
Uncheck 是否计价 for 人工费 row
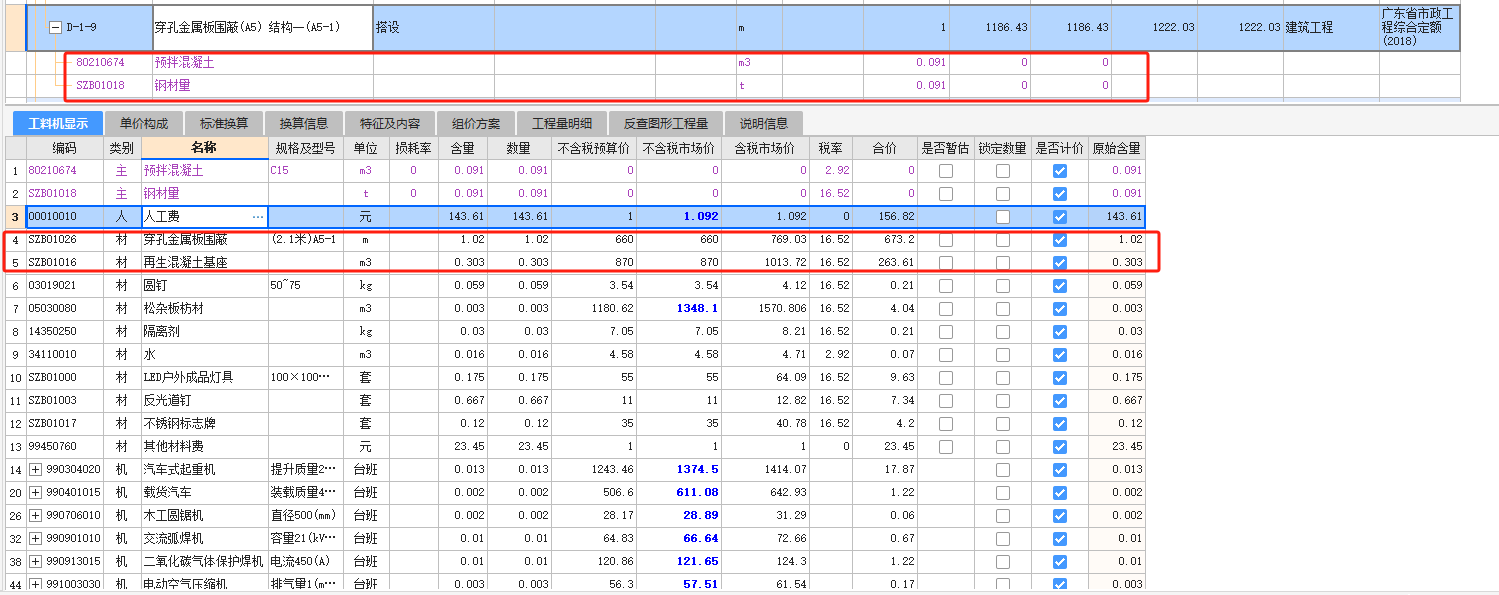(x=1060, y=217)
